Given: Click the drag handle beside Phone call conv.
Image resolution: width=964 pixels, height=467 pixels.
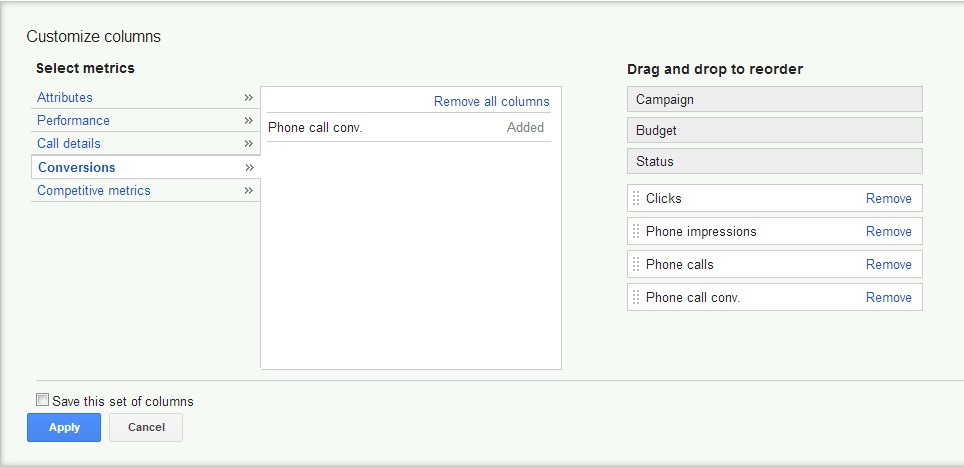Looking at the screenshot, I should point(636,298).
